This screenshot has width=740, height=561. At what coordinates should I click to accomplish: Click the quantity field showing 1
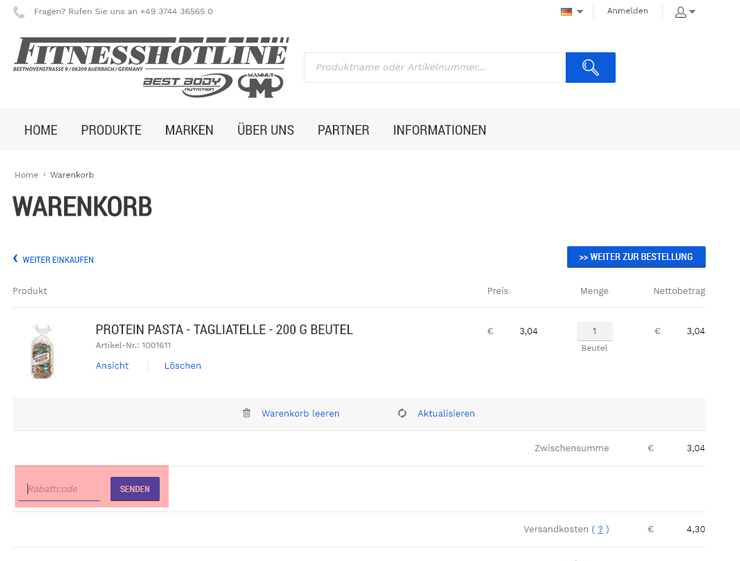[595, 331]
